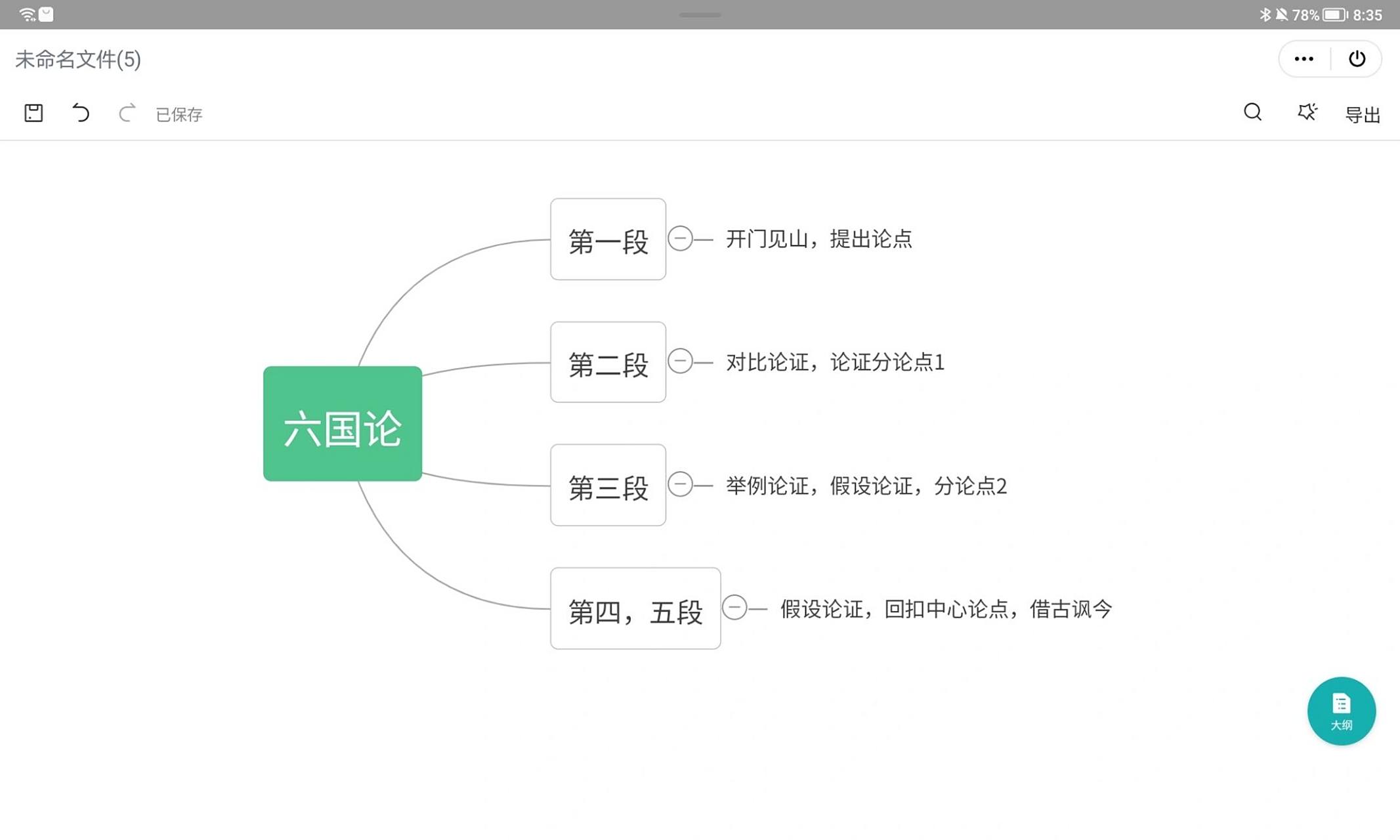
Task: Click the undo arrow icon
Action: 81,113
